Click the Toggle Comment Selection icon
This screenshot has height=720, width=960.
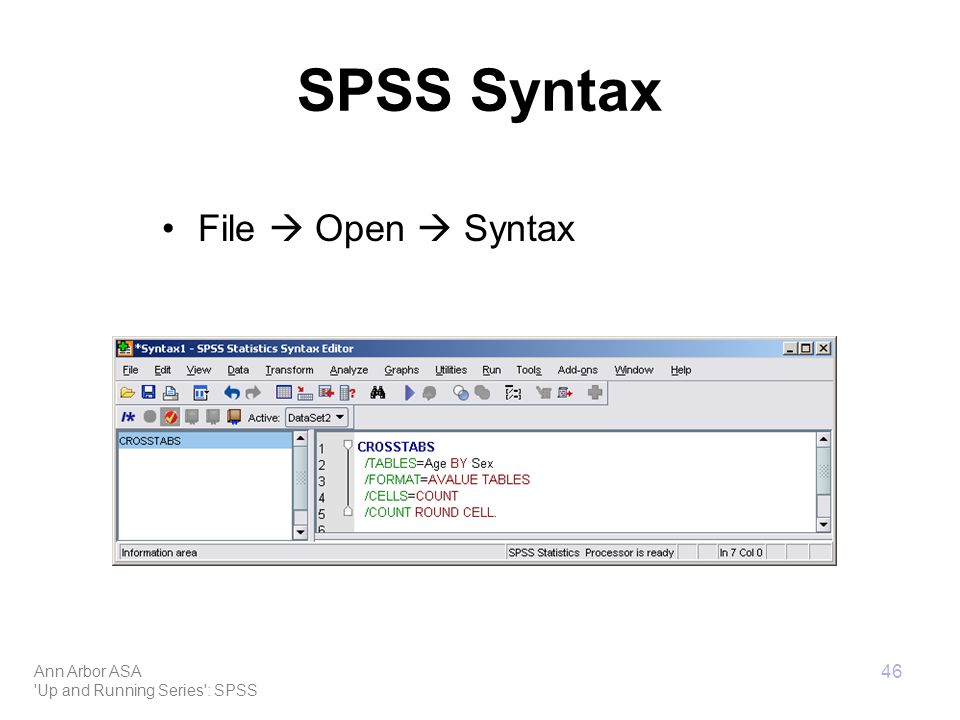127,417
